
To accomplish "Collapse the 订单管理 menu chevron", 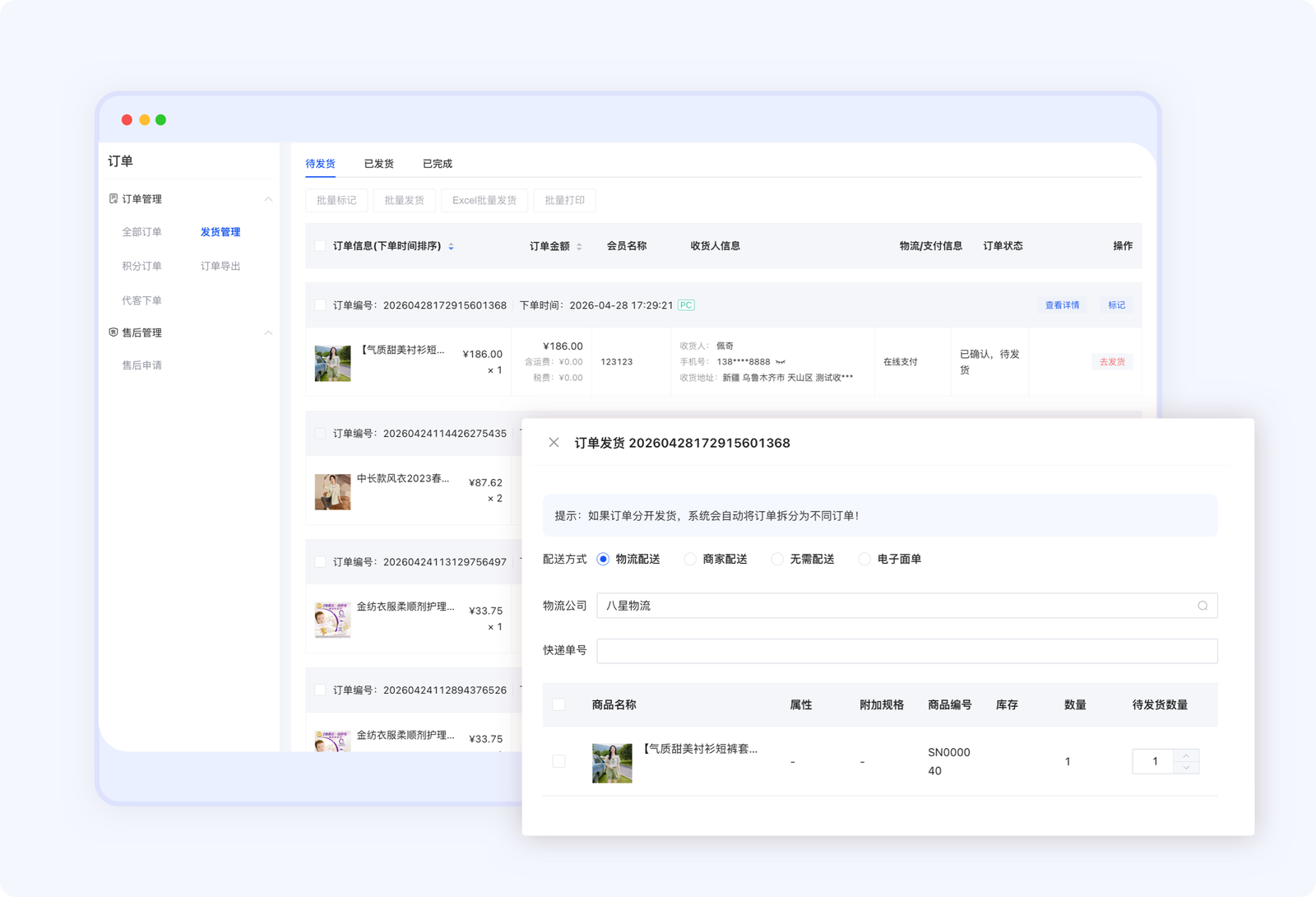I will click(x=268, y=199).
